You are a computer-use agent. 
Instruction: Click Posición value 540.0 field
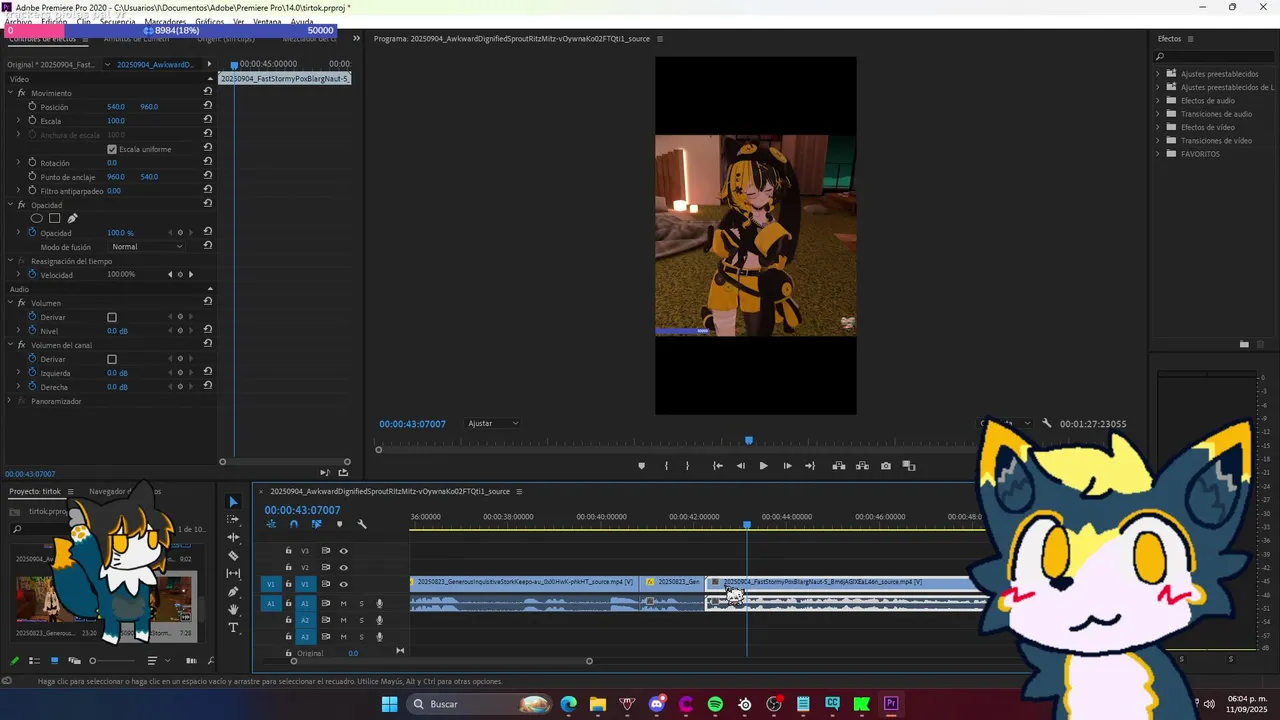coord(116,107)
